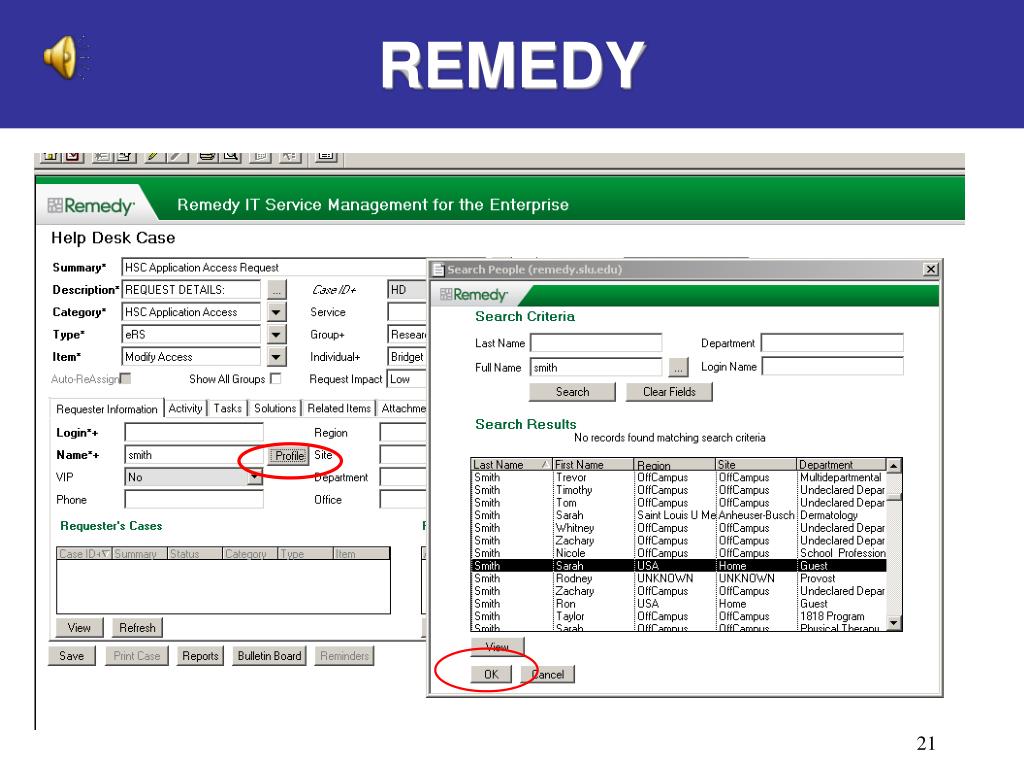This screenshot has height=768, width=1024.
Task: Open the Category dropdown arrow
Action: [x=276, y=312]
